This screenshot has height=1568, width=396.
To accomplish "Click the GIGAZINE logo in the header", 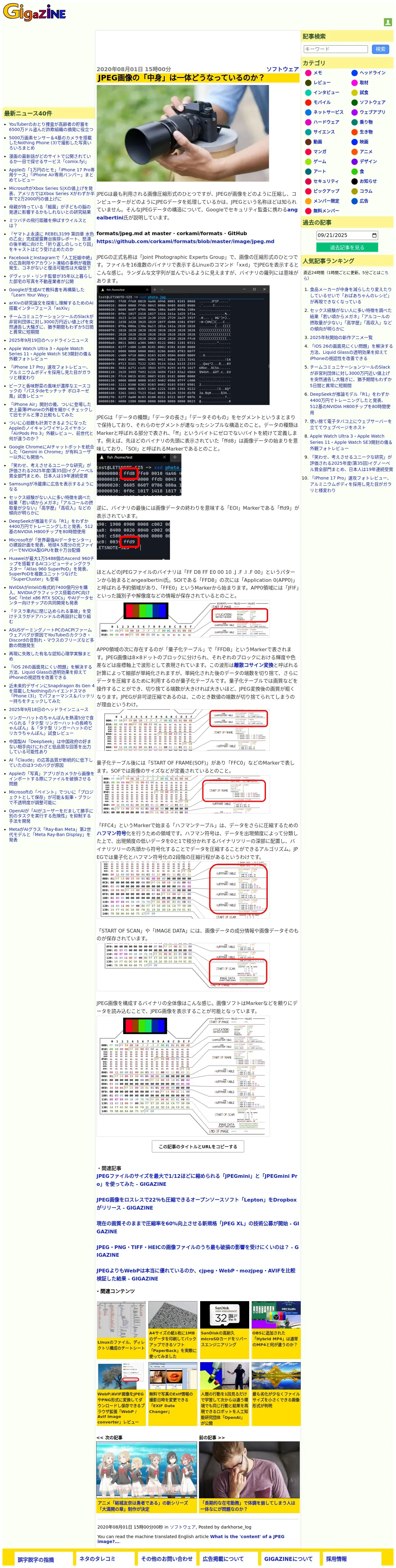I will point(35,12).
